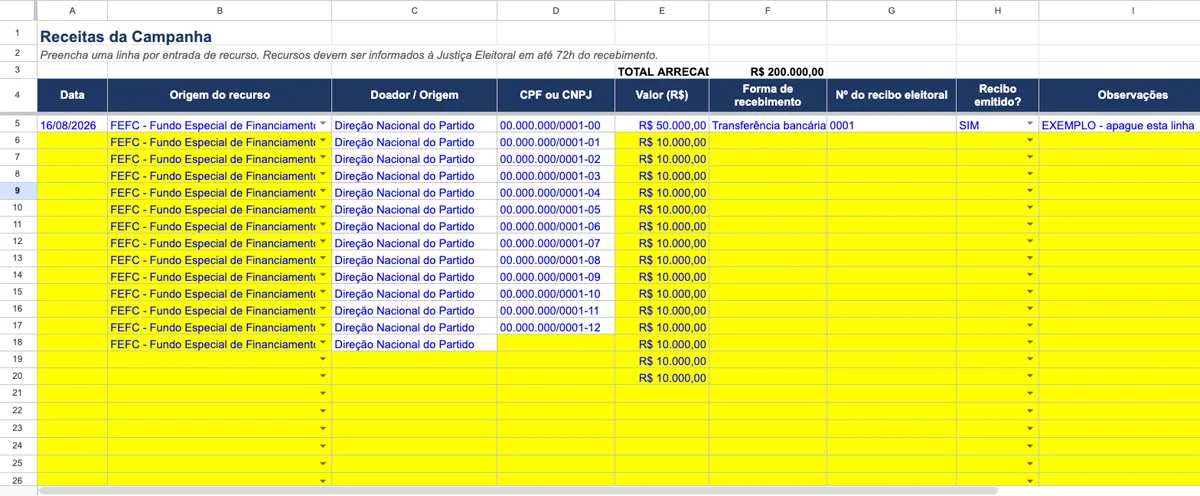The image size is (1200, 496).
Task: Select the empty Data cell in row 6
Action: coord(72,142)
